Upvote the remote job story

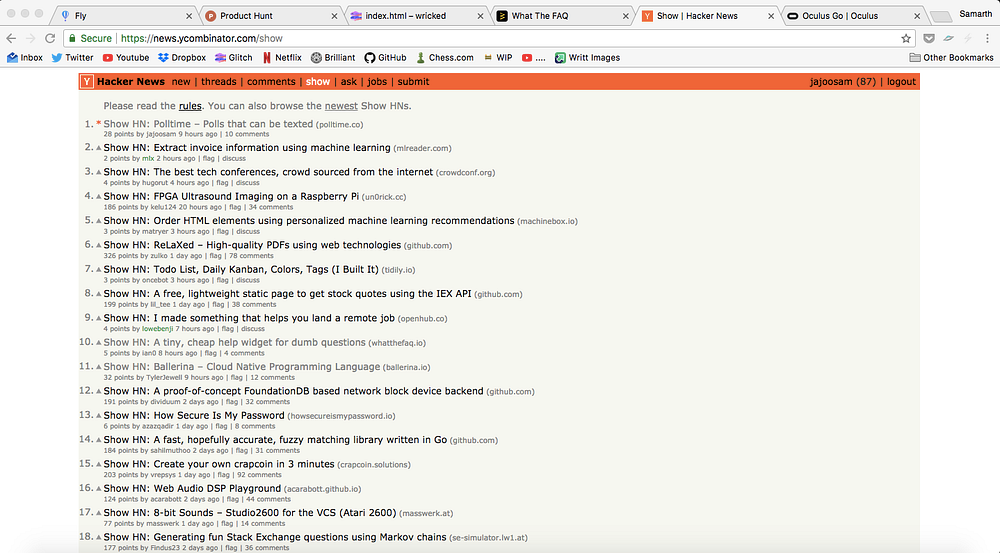(99, 318)
